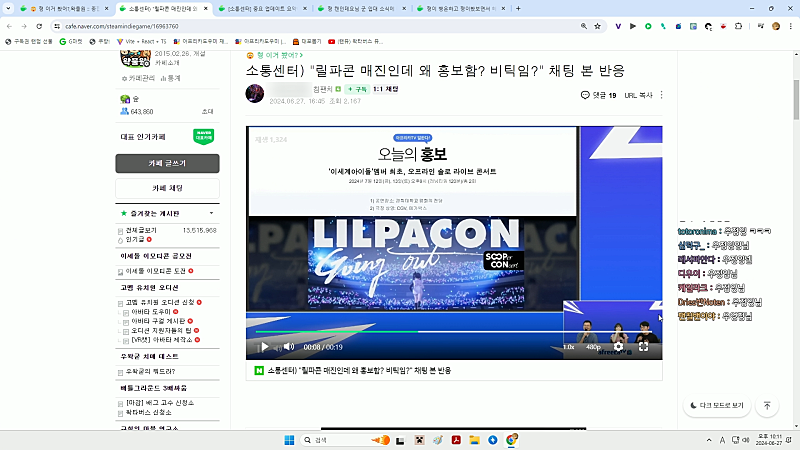Open the Chrome profile avatar
Image resolution: width=800 pixels, height=450 pixels.
coord(776,26)
